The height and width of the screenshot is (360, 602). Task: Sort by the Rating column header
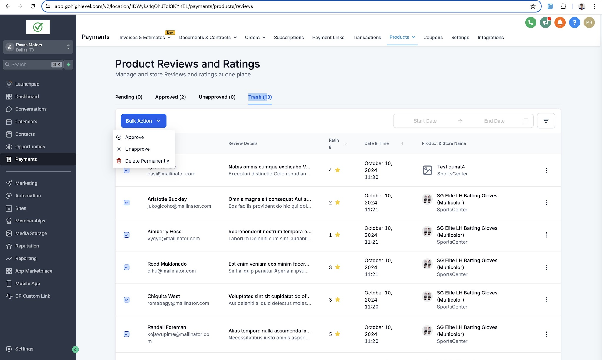point(337,144)
